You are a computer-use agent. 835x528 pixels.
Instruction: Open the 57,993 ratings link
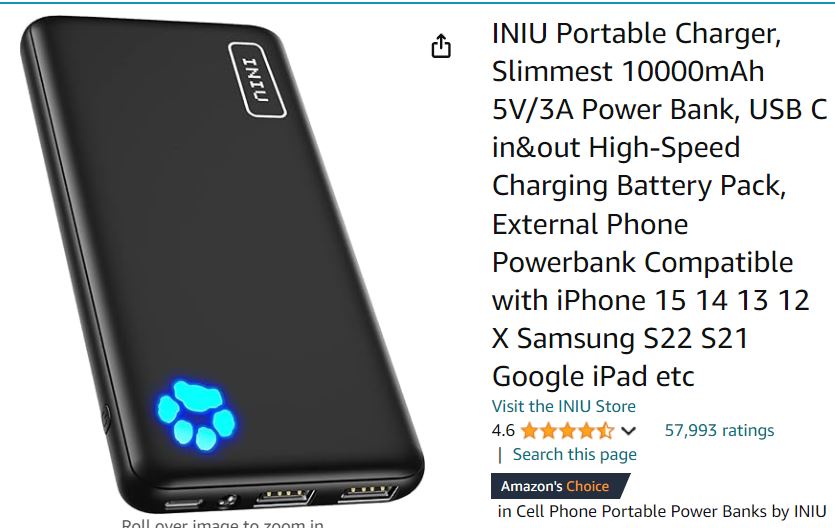tap(719, 430)
